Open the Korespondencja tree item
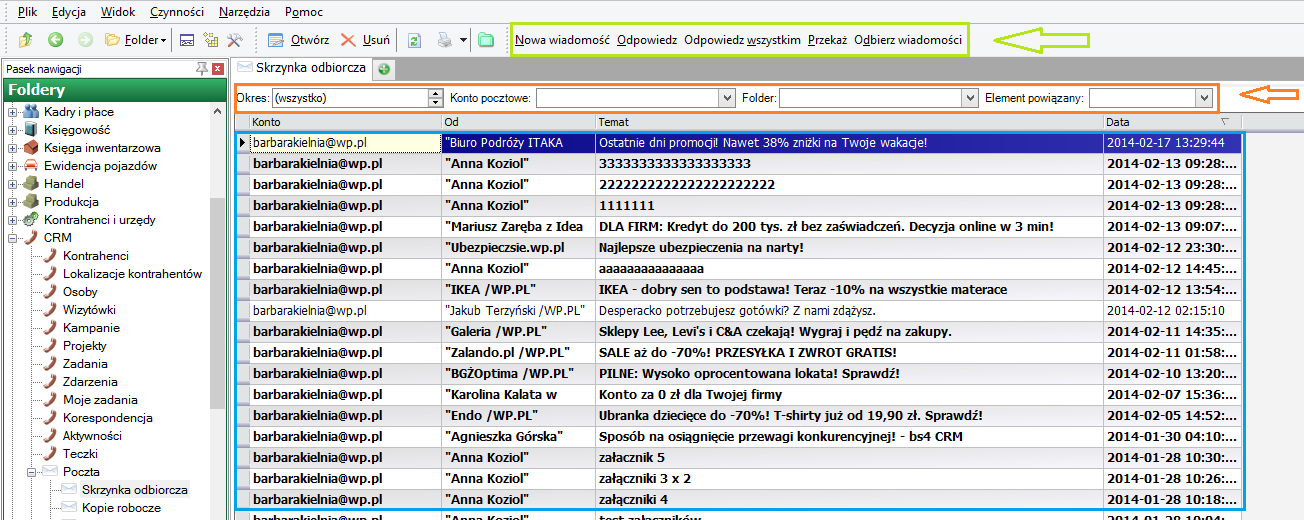1304x520 pixels. pos(108,418)
